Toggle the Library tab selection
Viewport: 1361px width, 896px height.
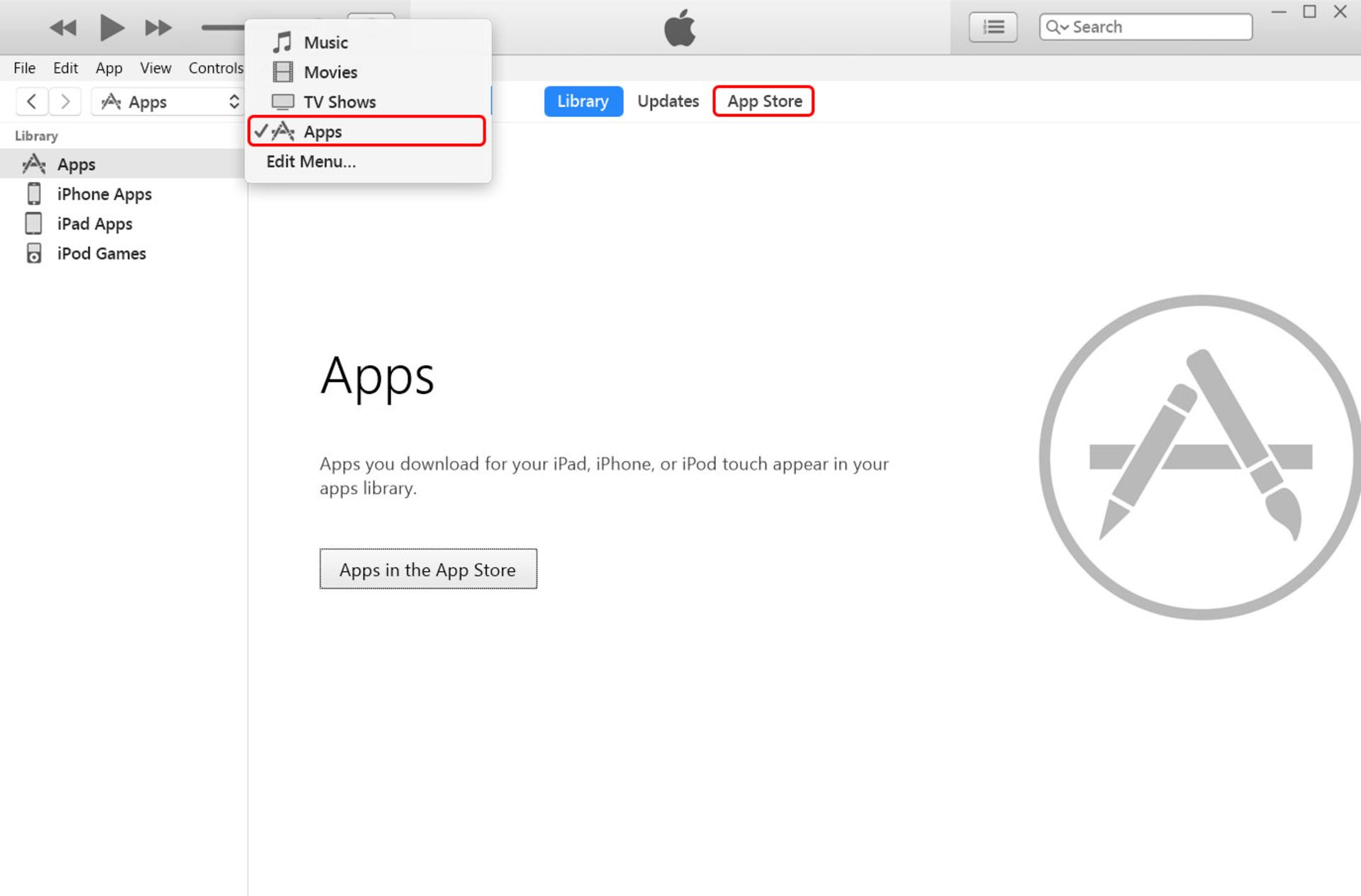(x=584, y=100)
